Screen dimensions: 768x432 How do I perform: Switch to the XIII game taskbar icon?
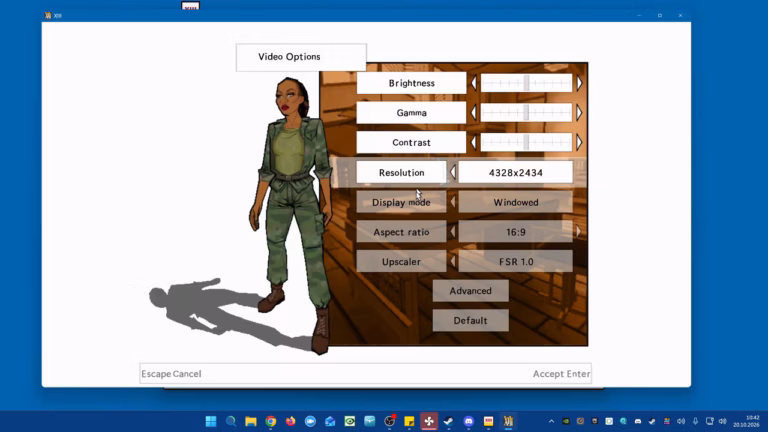(x=508, y=421)
